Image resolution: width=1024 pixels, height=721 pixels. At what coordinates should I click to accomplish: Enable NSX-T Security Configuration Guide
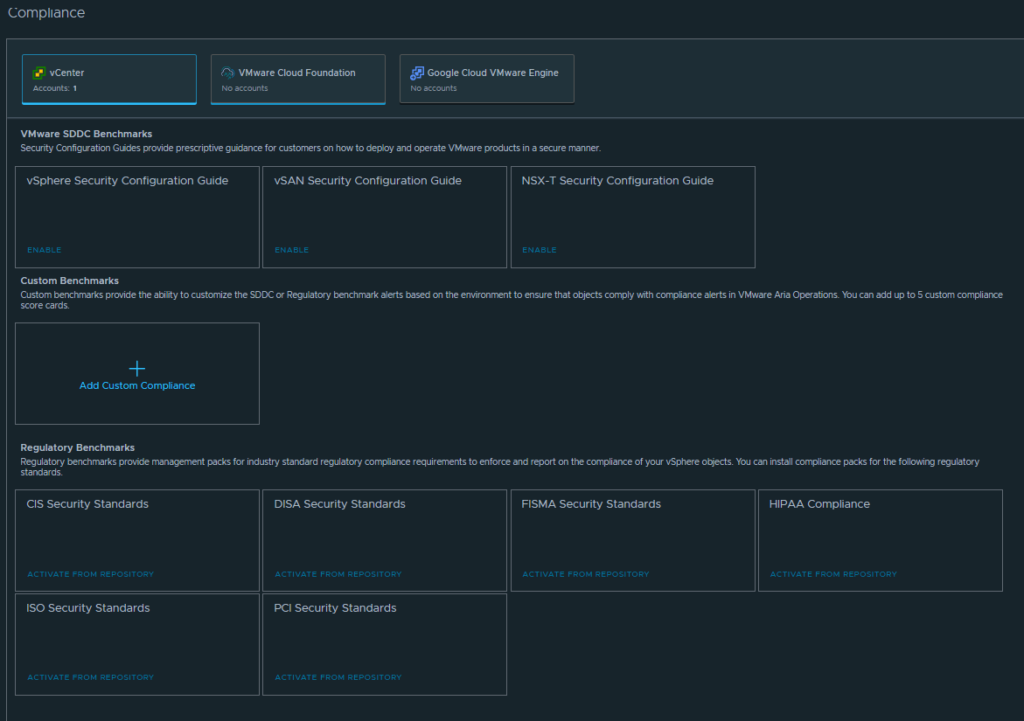click(x=539, y=250)
